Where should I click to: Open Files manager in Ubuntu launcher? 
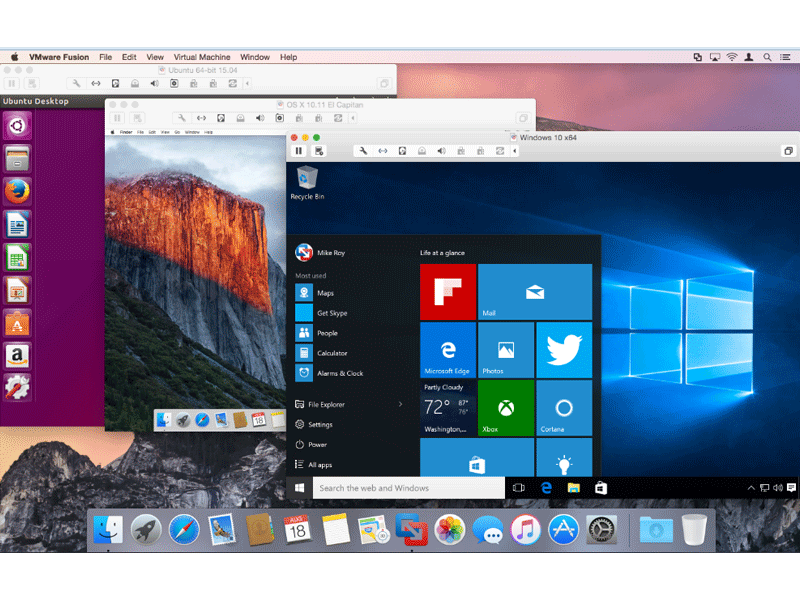tap(17, 159)
